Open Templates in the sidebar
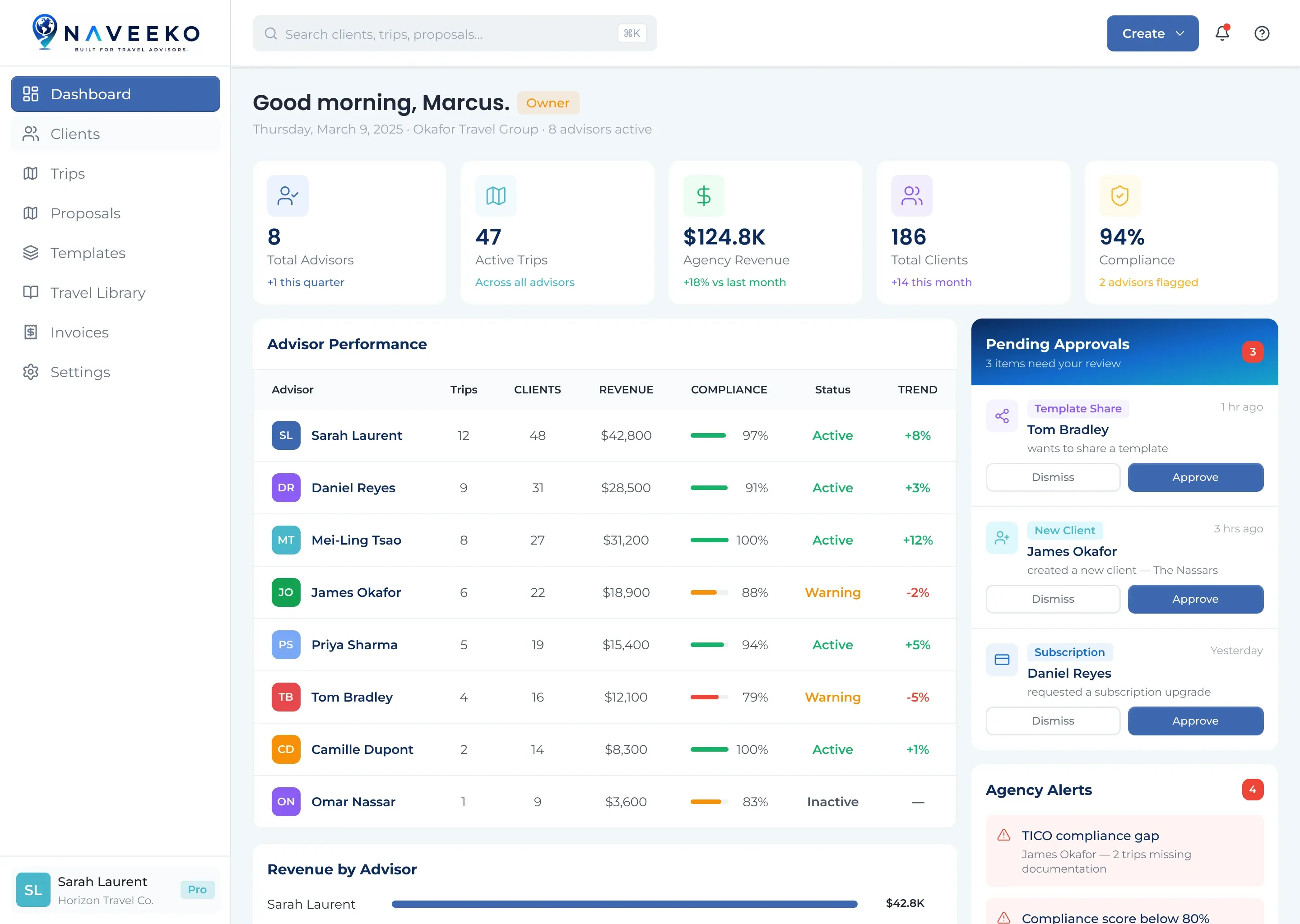Image resolution: width=1300 pixels, height=924 pixels. (116, 253)
